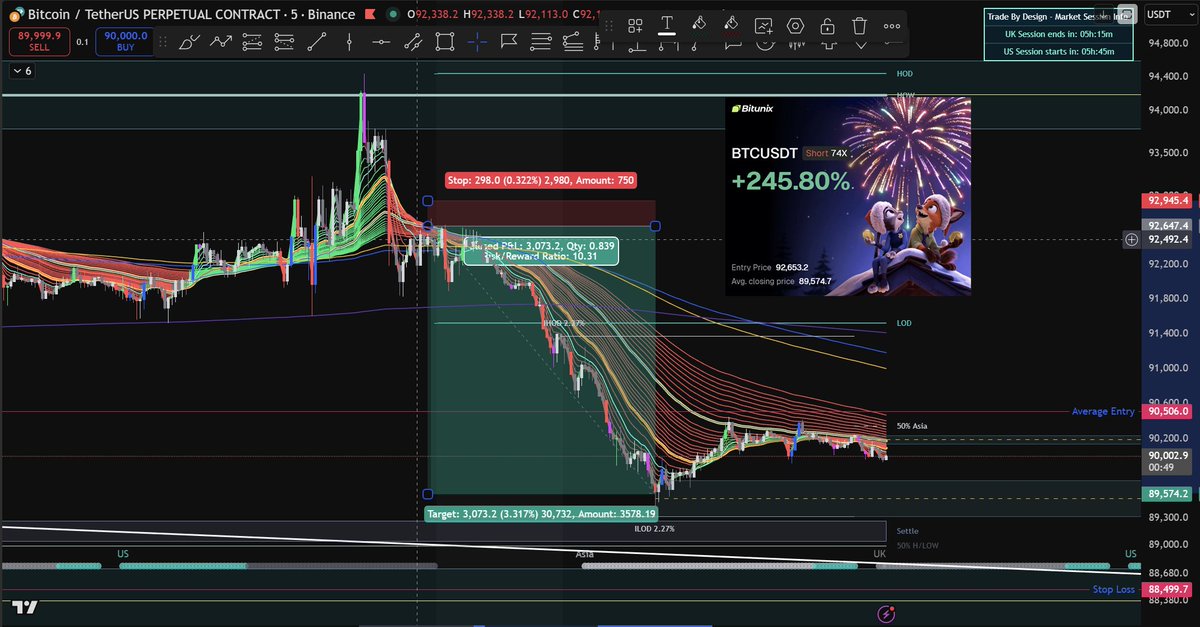1200x627 pixels.
Task: Open text color option in floating toolbar
Action: [667, 25]
